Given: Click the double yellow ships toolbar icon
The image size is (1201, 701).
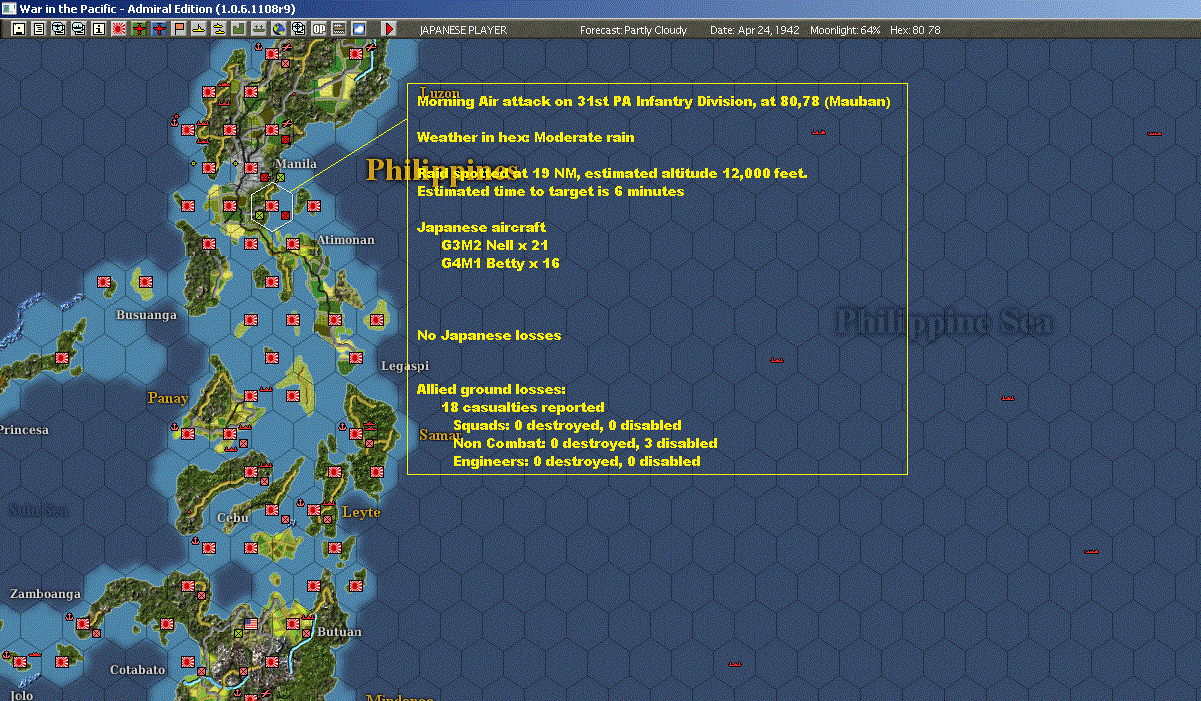Looking at the screenshot, I should [218, 29].
